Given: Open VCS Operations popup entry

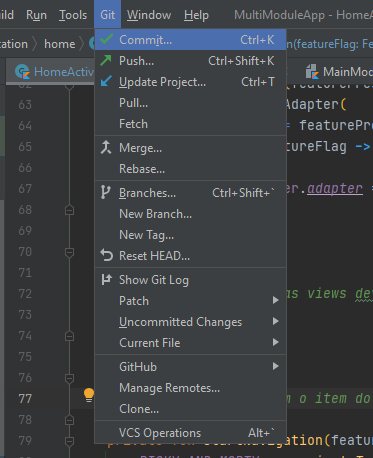Looking at the screenshot, I should [191, 433].
